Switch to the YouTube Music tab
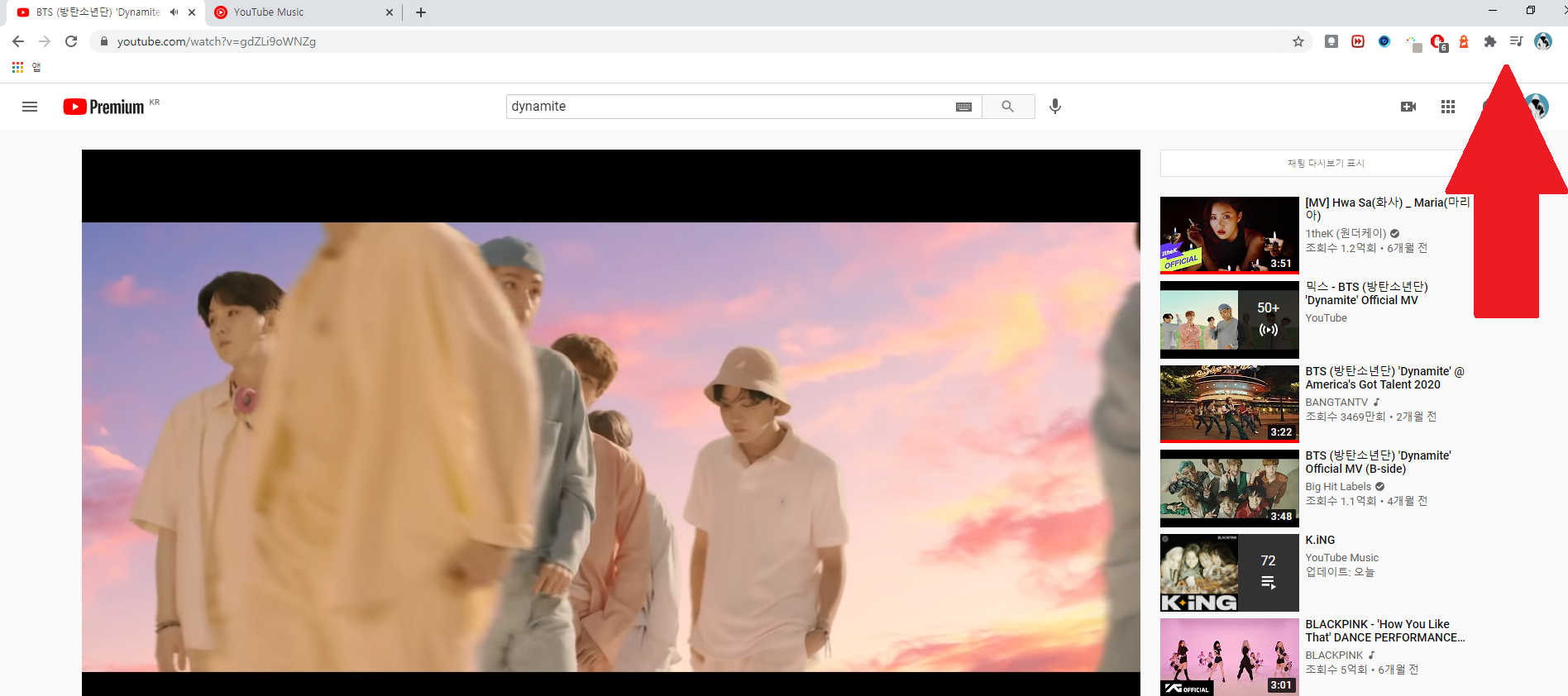The height and width of the screenshot is (696, 1568). tap(304, 12)
